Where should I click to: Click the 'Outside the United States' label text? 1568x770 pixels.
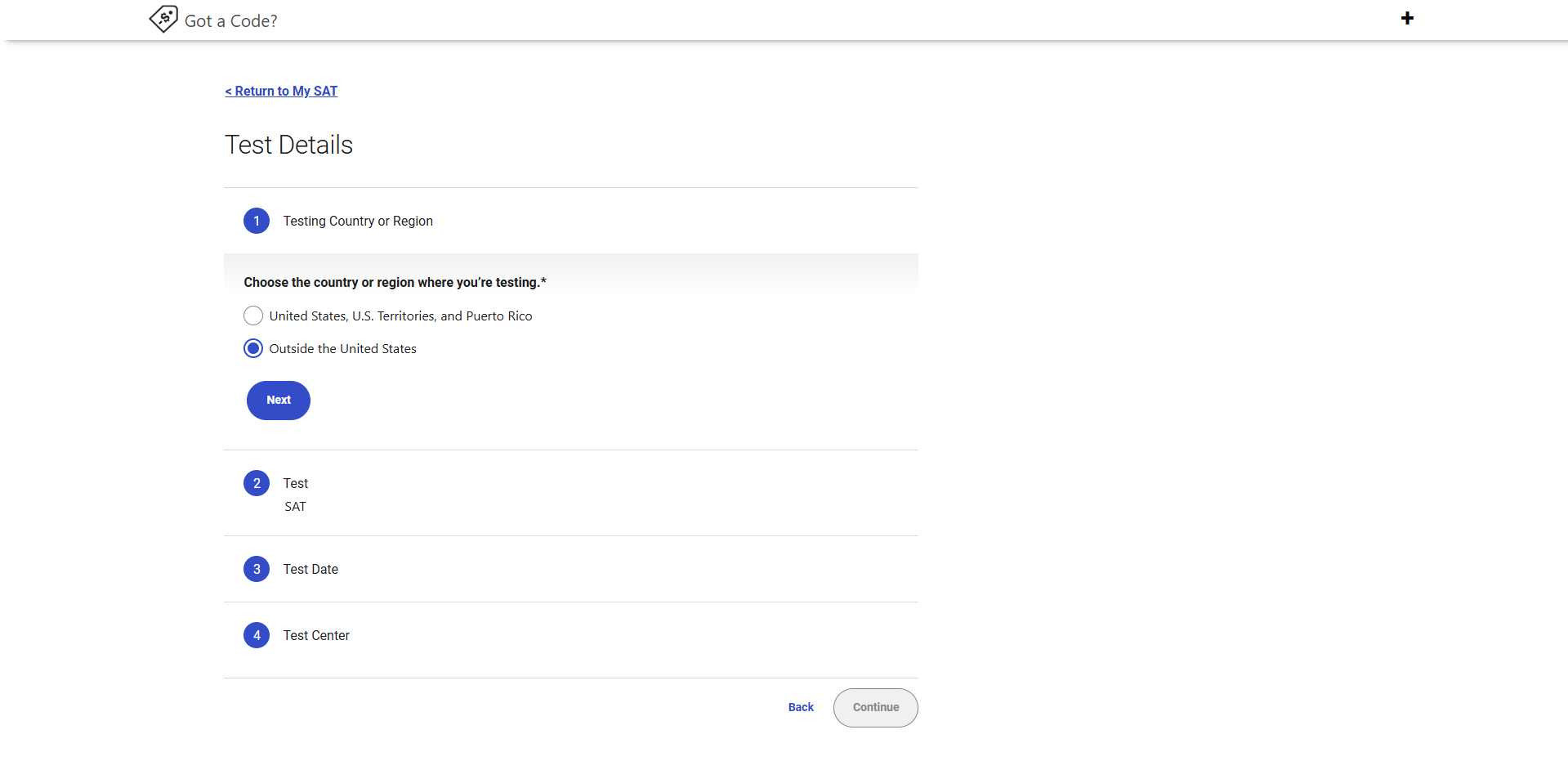click(342, 349)
